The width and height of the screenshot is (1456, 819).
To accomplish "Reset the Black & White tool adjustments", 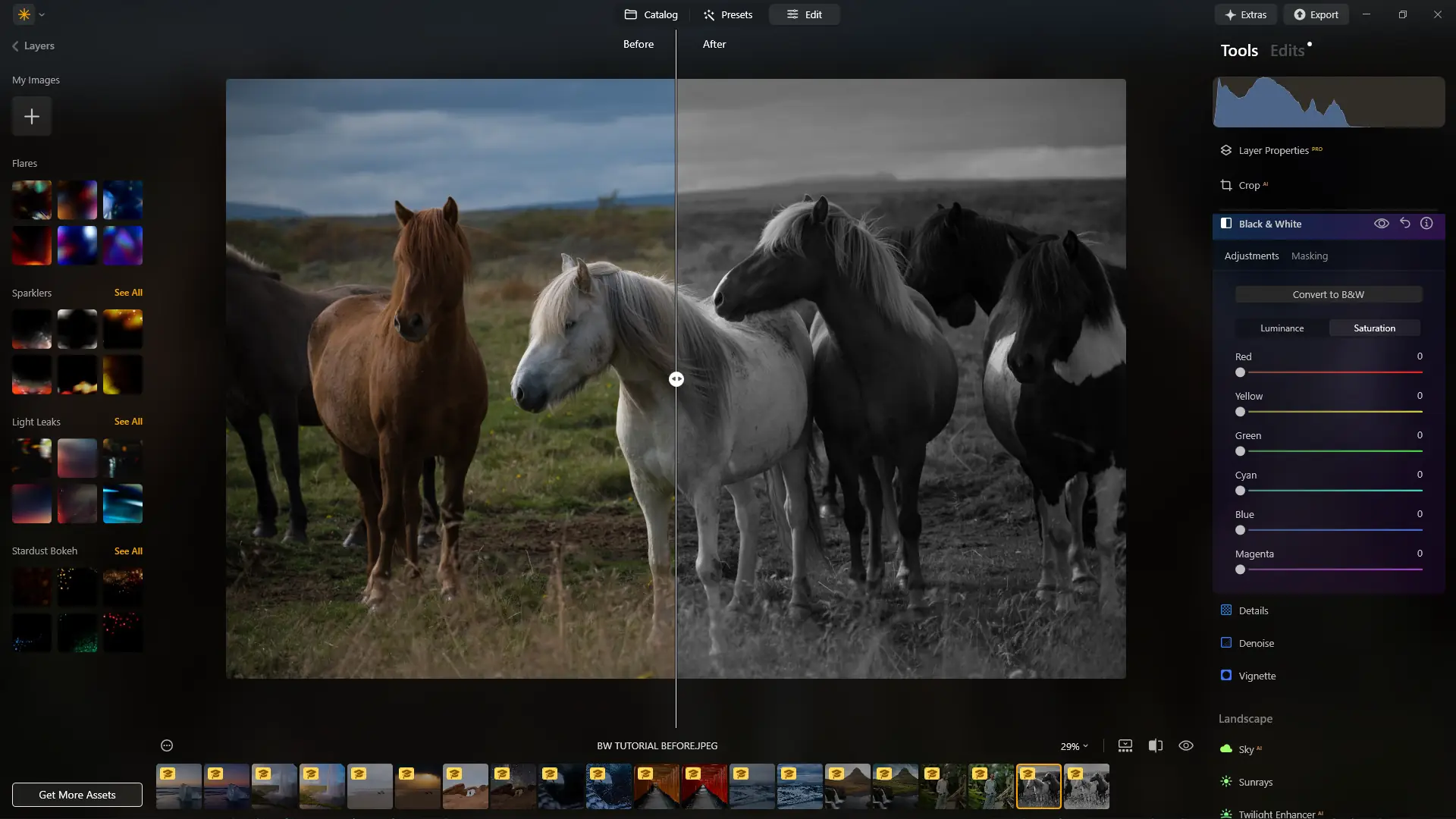I will (x=1404, y=224).
